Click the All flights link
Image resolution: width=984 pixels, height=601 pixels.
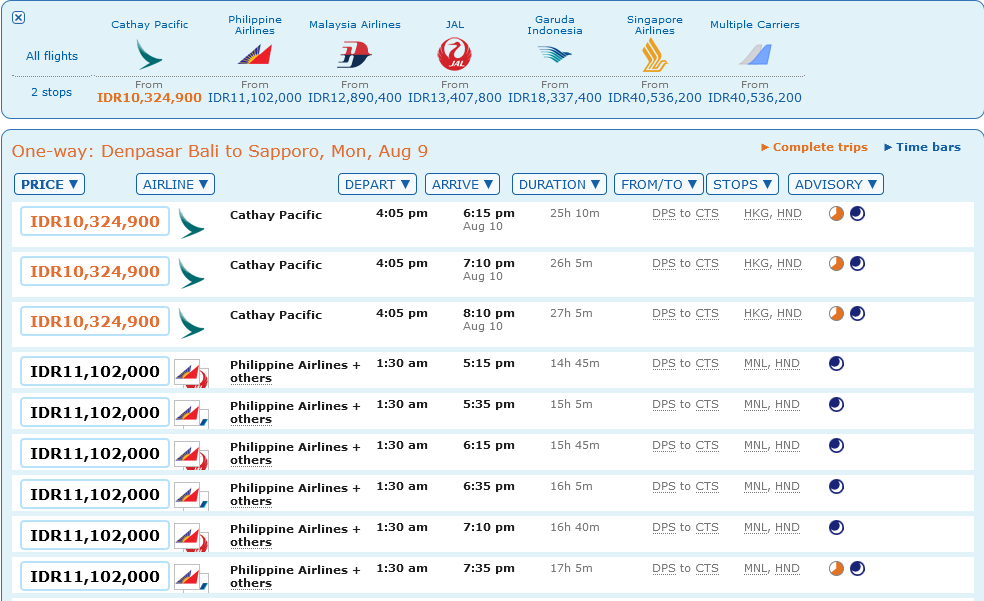51,56
